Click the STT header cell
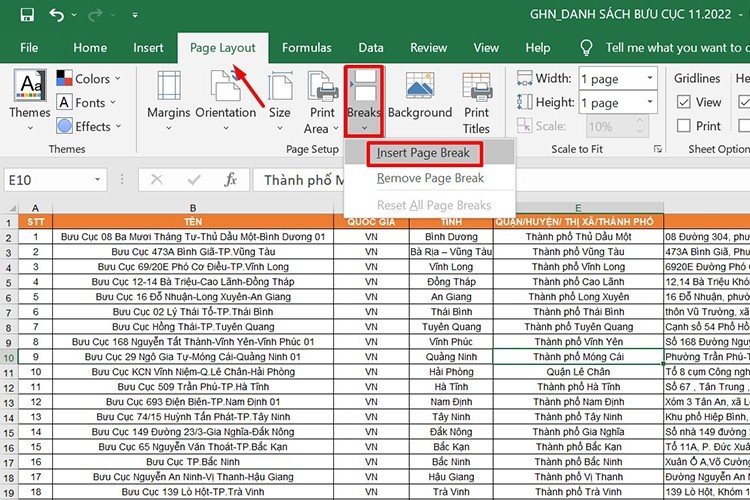750x500 pixels. point(35,222)
